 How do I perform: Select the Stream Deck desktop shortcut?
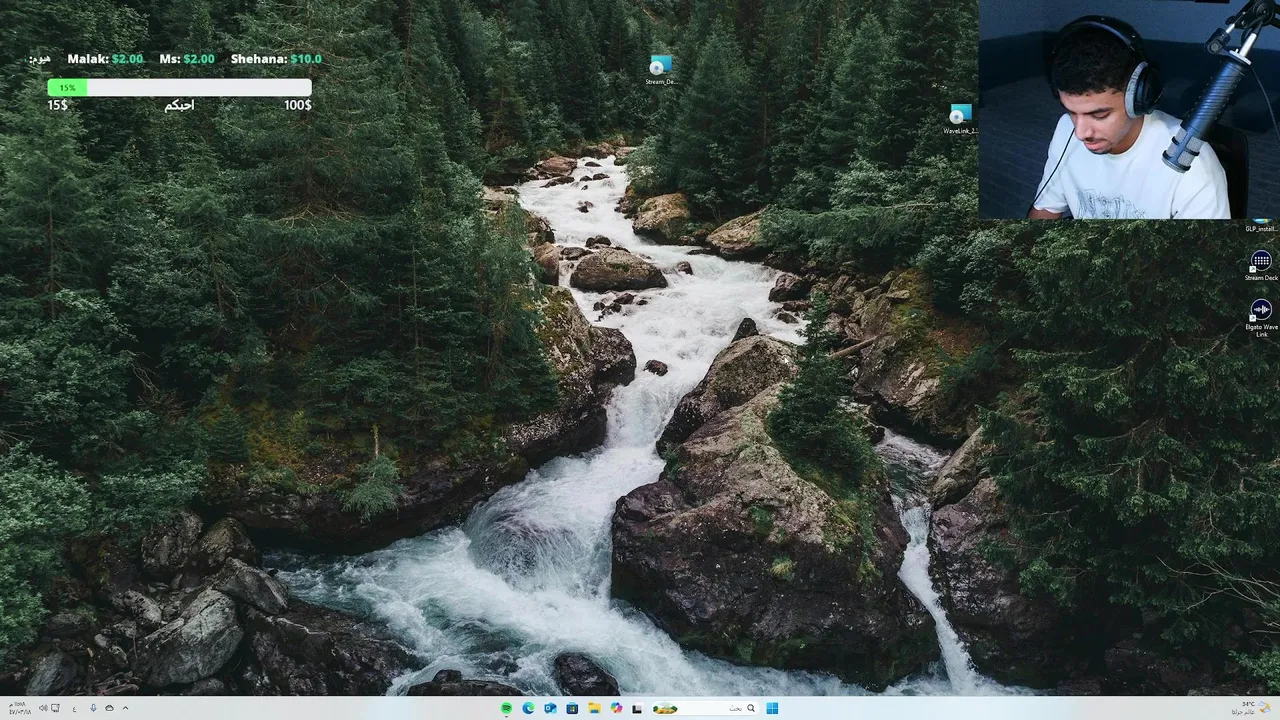coord(1261,266)
